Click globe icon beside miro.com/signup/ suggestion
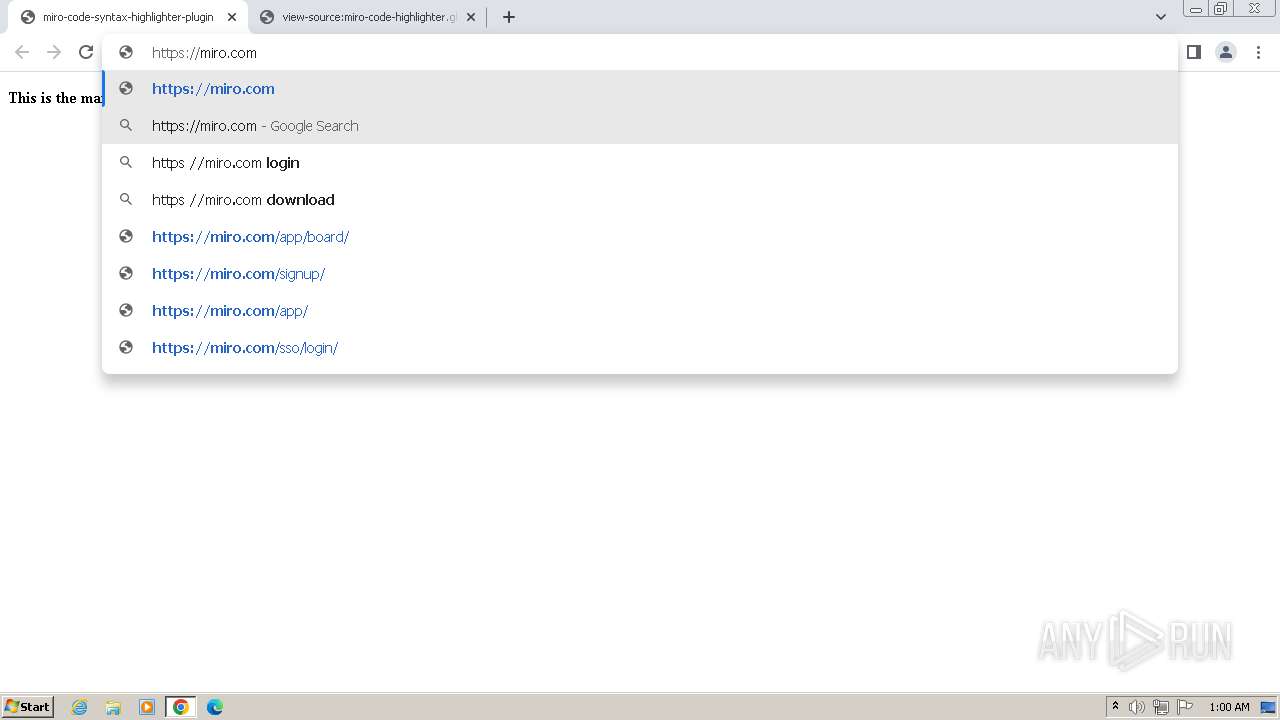1280x720 pixels. (126, 273)
